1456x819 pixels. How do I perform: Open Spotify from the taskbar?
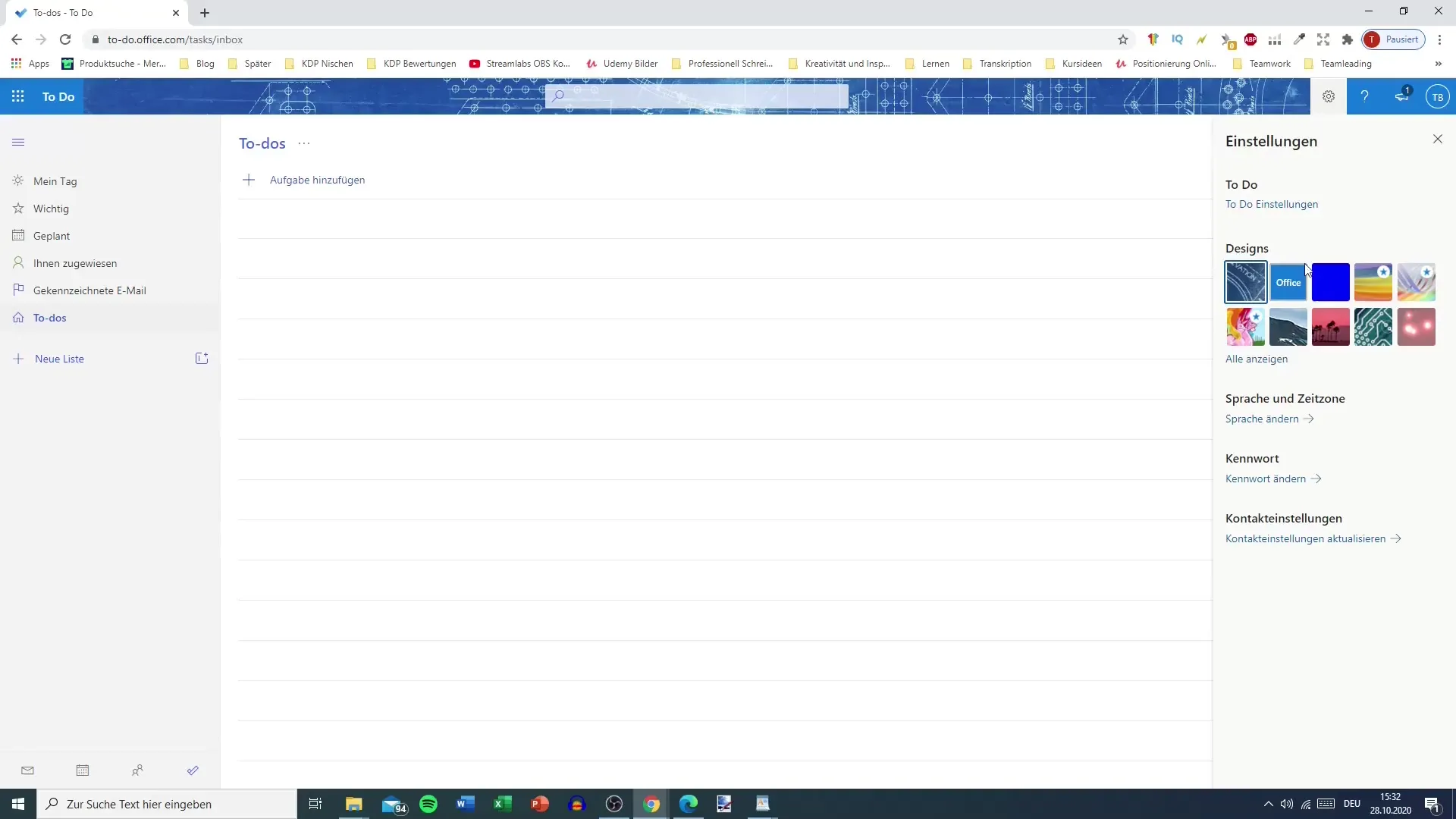click(428, 804)
